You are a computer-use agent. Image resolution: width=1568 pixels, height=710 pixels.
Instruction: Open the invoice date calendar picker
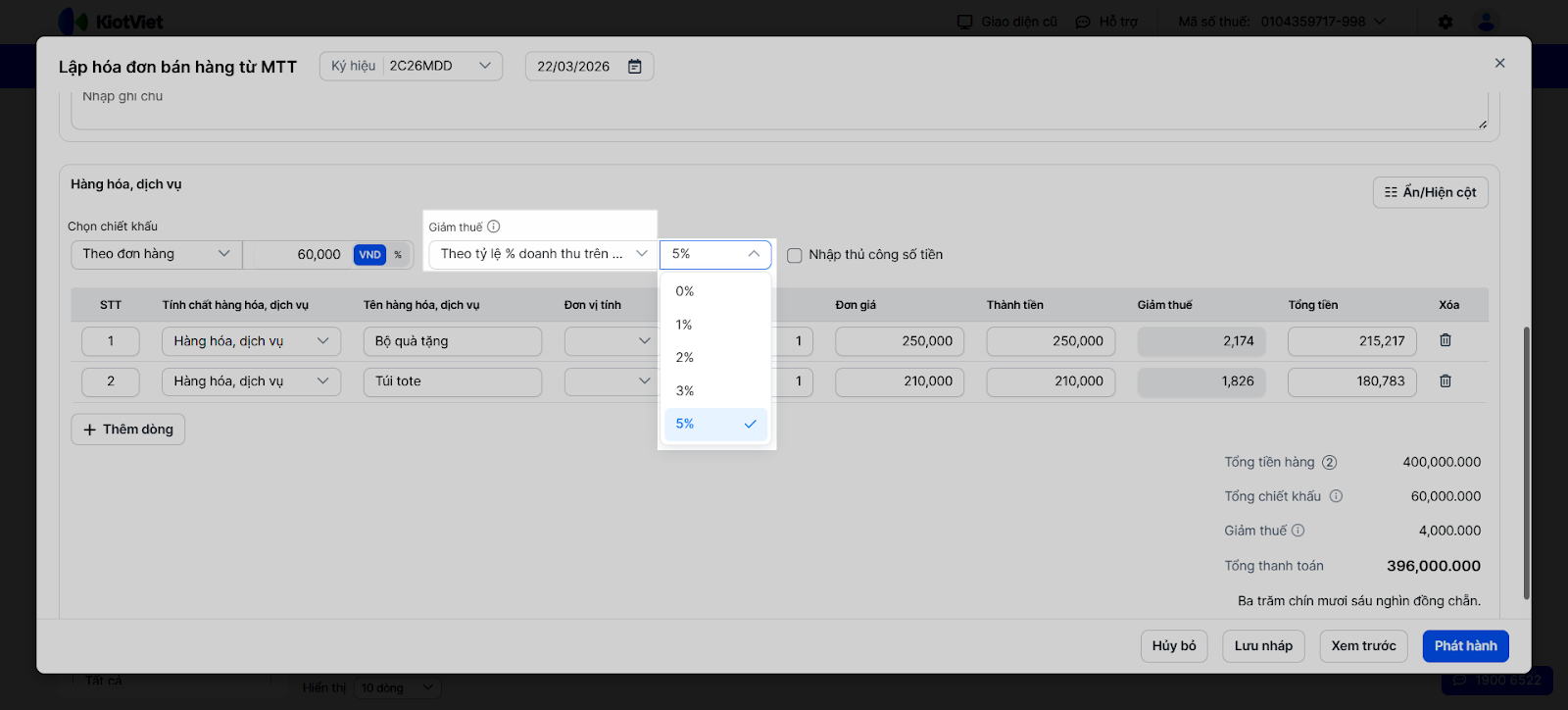(x=635, y=67)
